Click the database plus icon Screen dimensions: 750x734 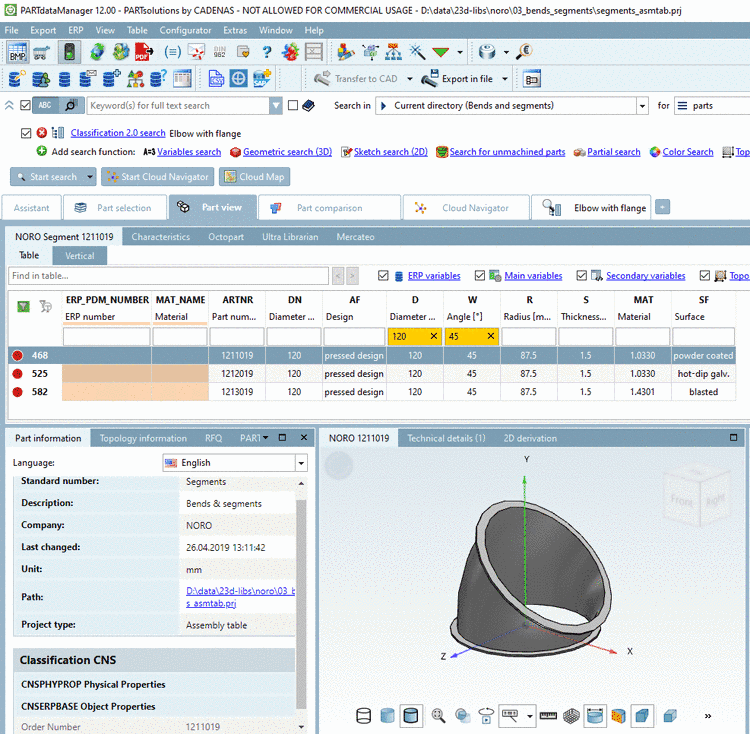[x=111, y=78]
